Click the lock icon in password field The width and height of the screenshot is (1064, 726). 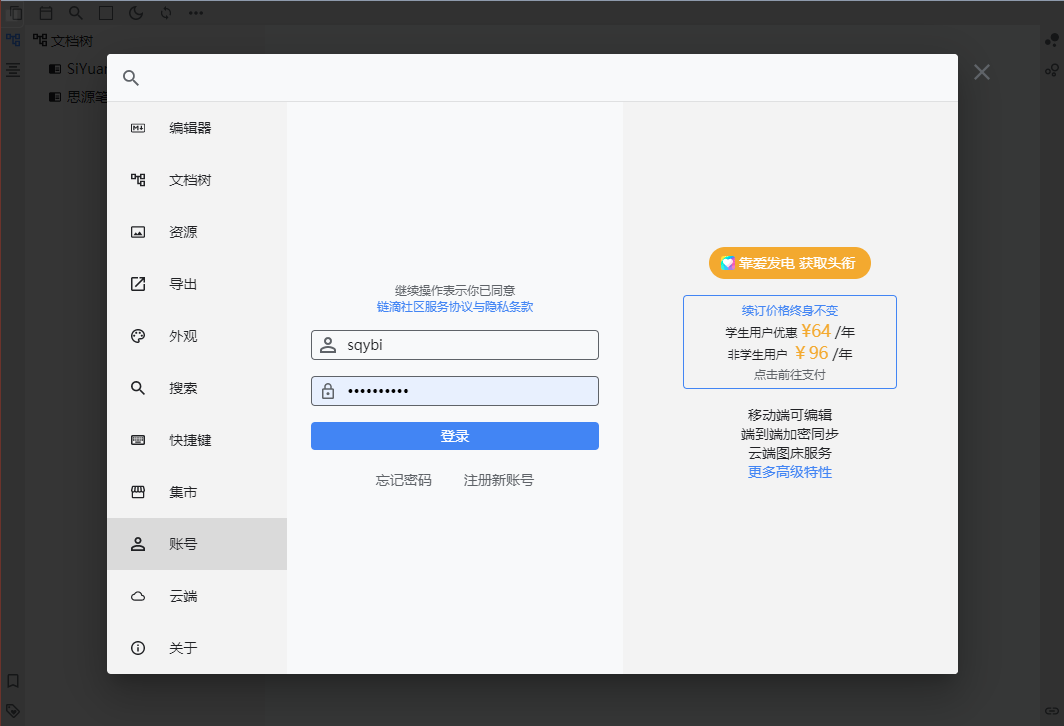pos(328,391)
